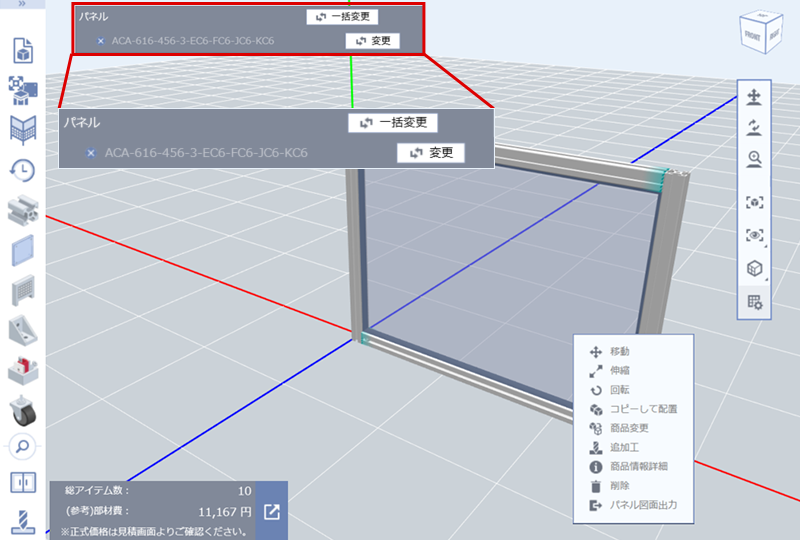Click the bracket parts icon in sidebar

point(22,329)
